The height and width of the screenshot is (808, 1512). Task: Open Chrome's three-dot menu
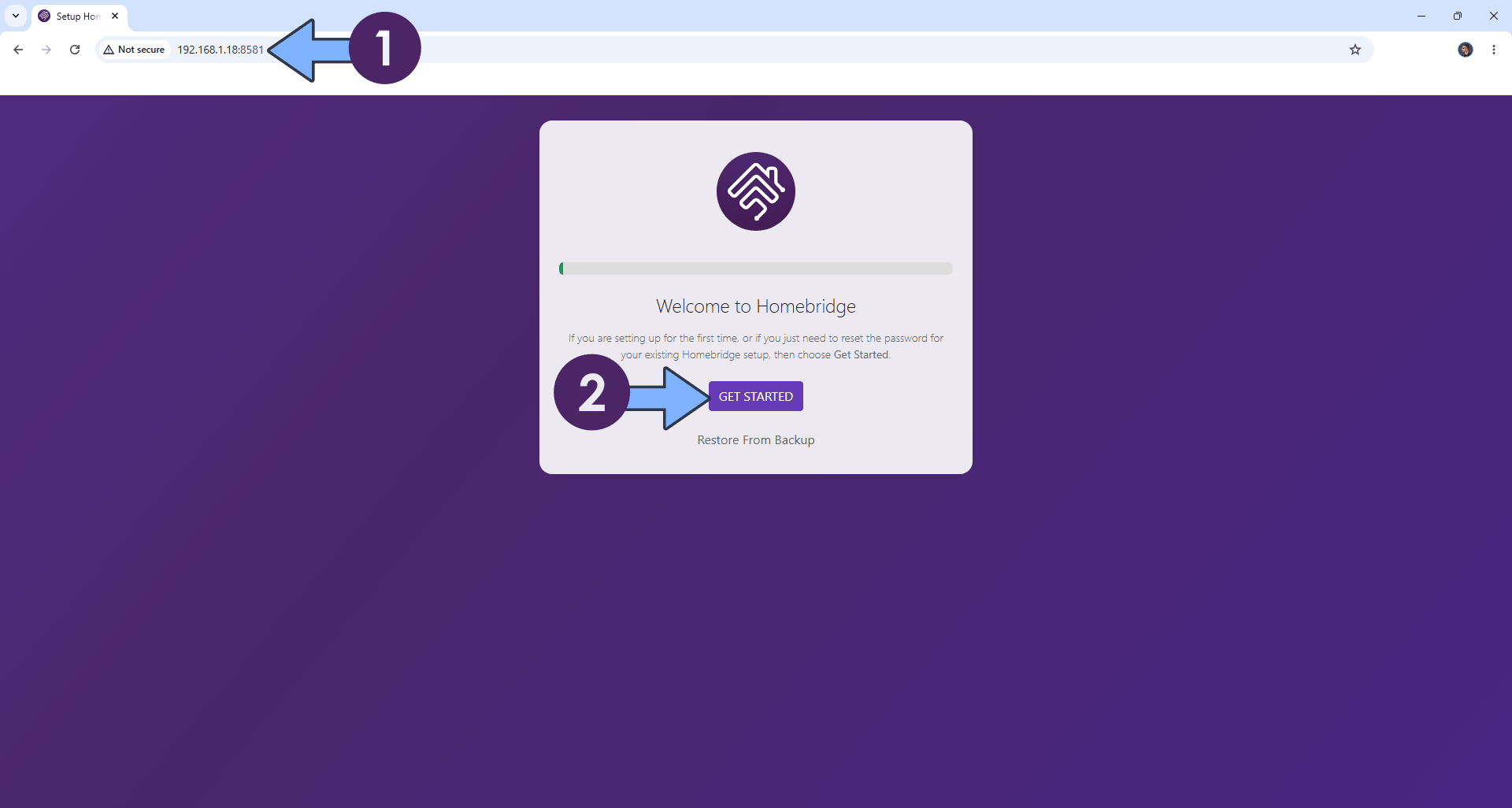[x=1494, y=50]
